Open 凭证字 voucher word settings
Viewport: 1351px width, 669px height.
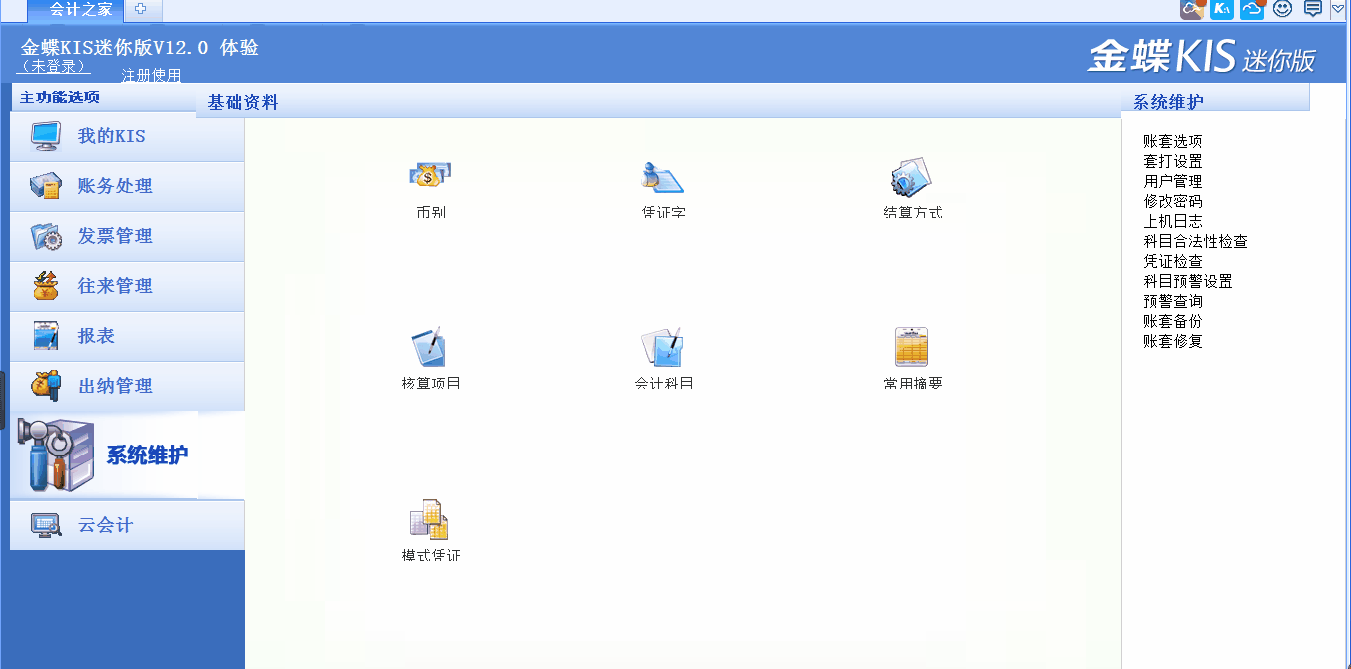663,177
